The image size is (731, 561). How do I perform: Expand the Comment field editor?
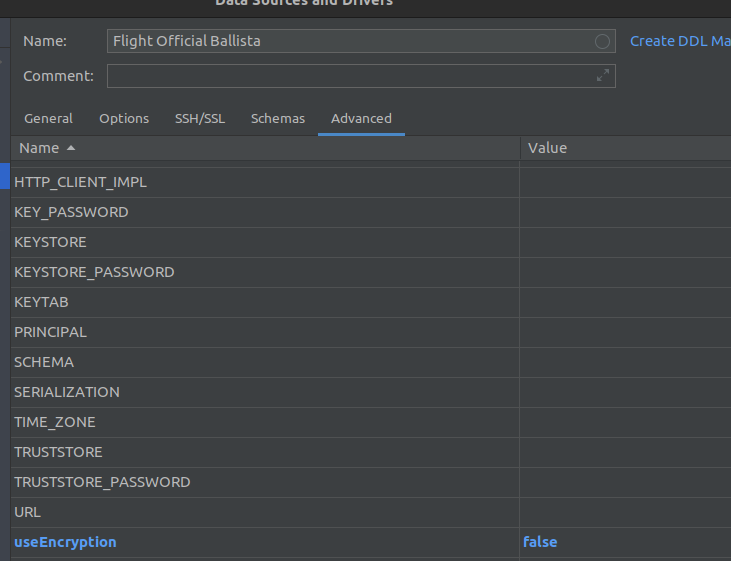[x=603, y=76]
